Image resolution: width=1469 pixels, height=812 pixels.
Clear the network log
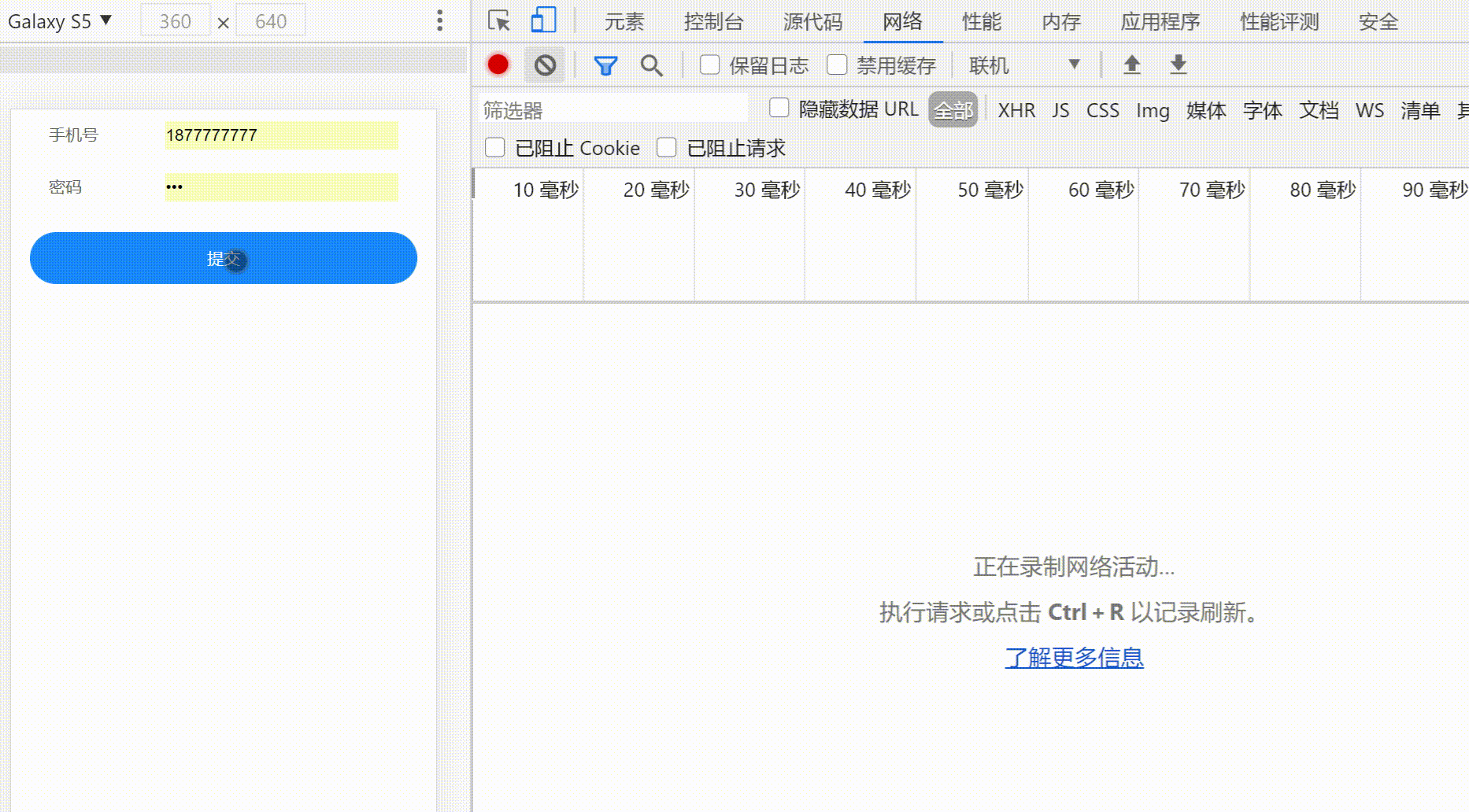coord(546,65)
